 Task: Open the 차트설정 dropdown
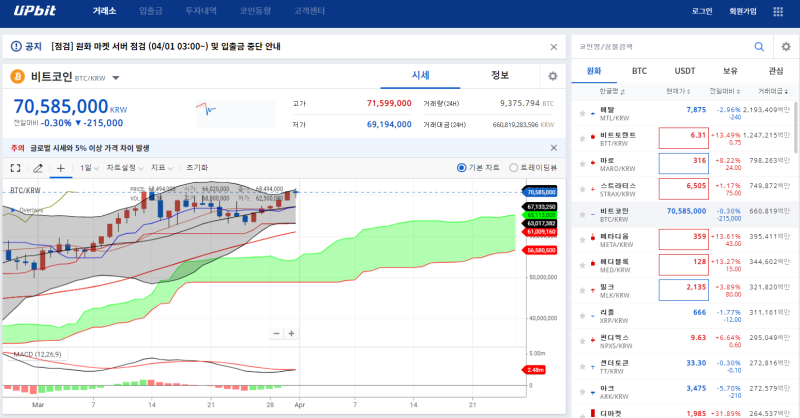(124, 168)
